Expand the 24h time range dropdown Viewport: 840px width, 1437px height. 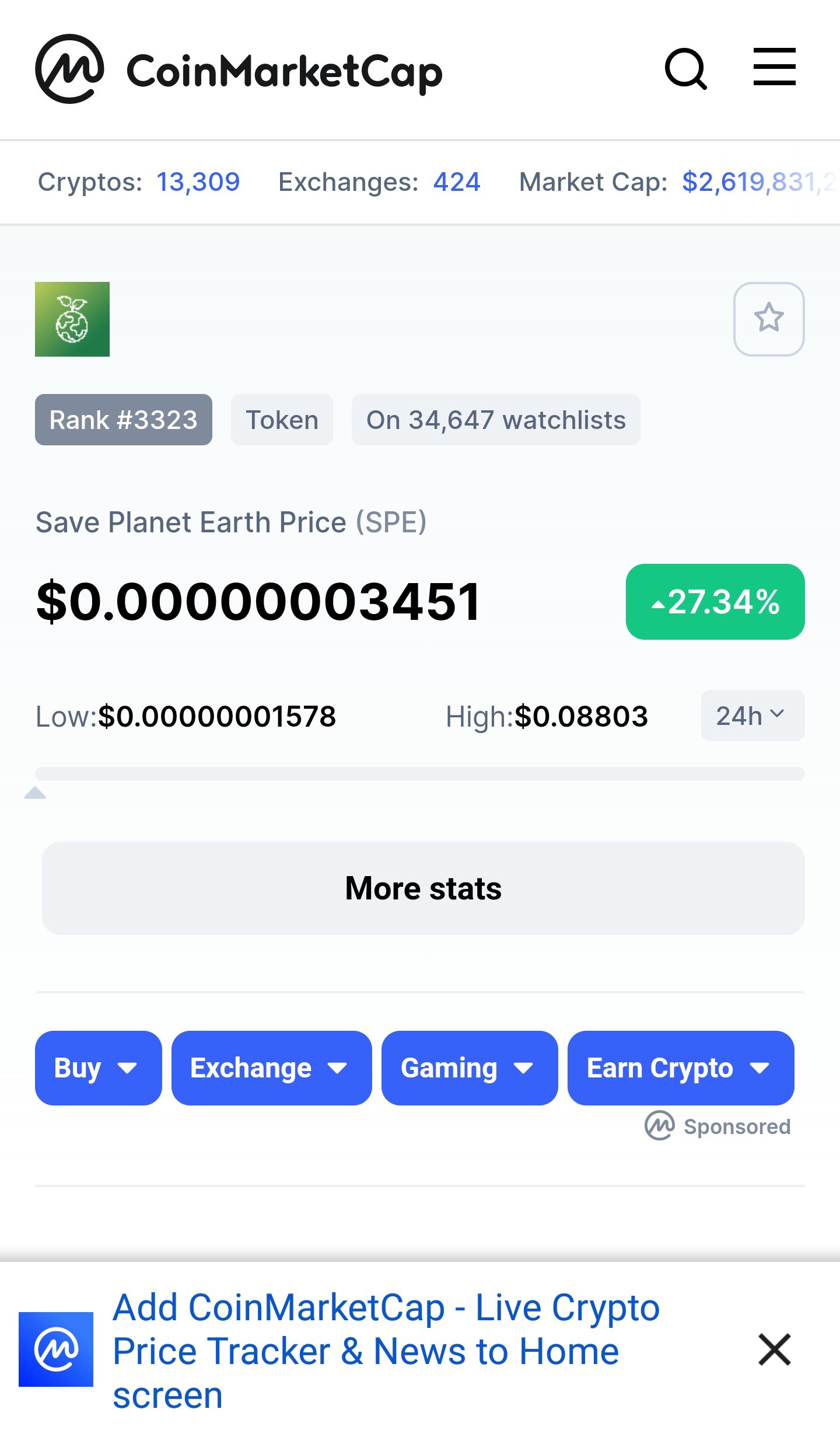[752, 716]
